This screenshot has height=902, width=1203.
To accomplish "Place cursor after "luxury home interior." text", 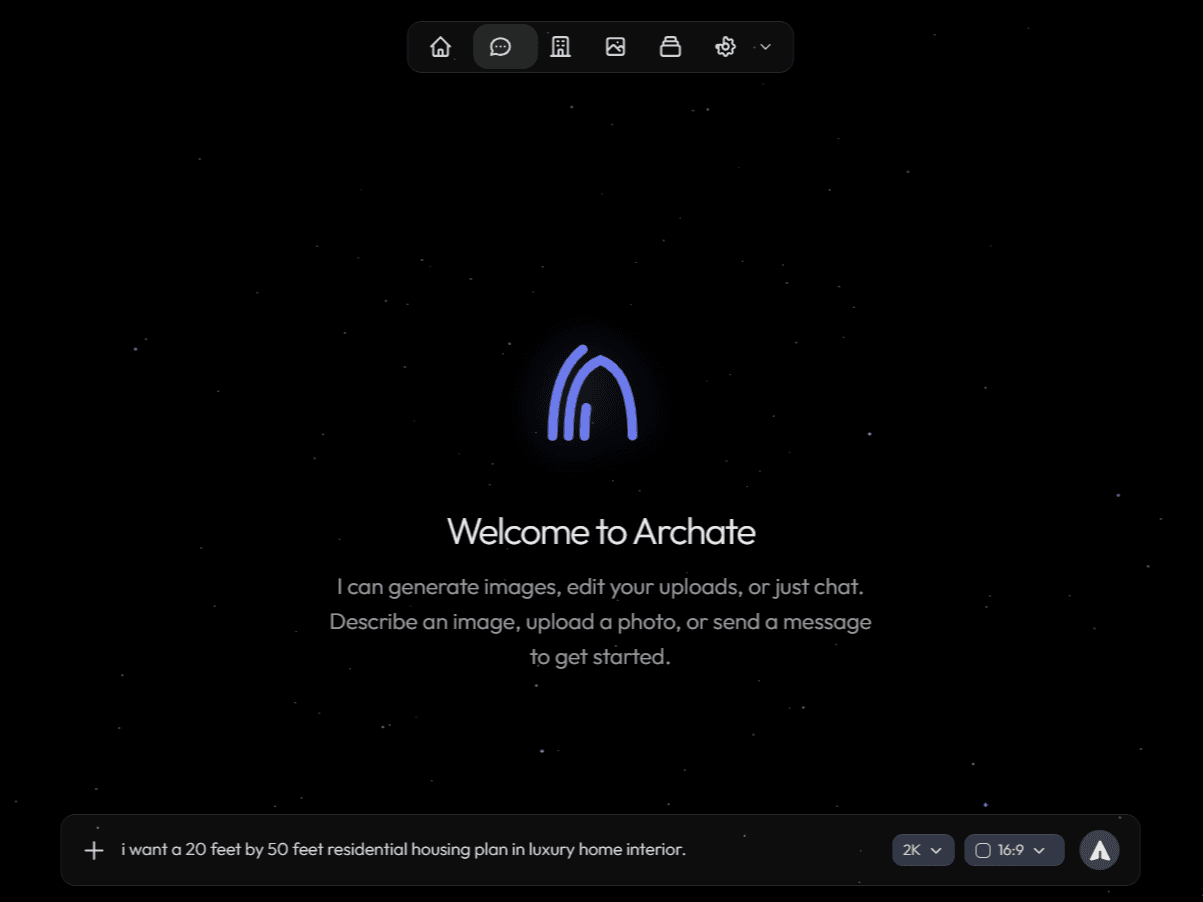I will coord(687,850).
